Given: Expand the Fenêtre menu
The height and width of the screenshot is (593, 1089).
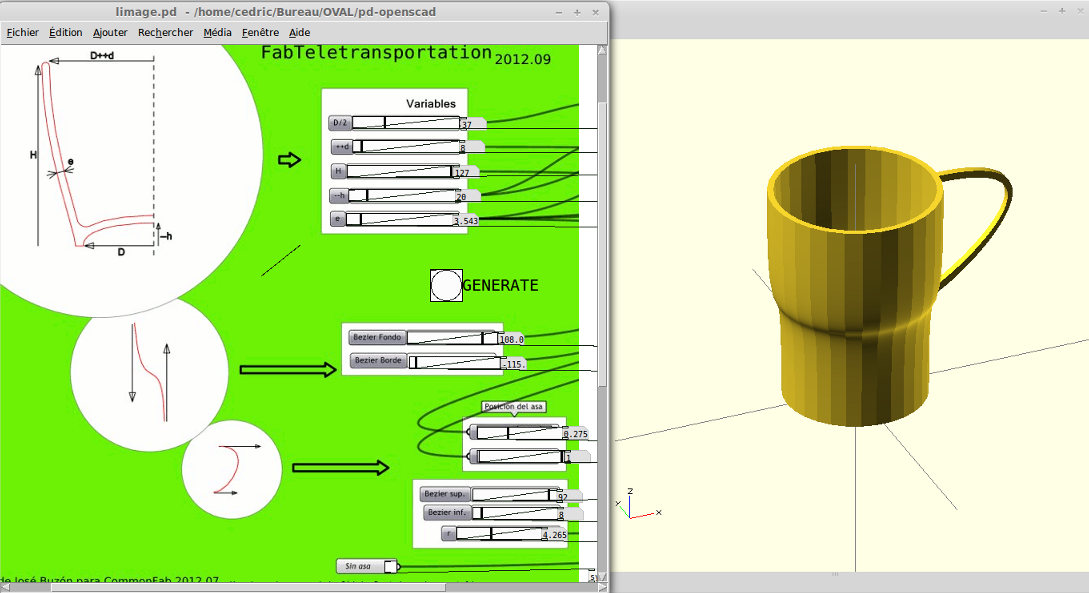Looking at the screenshot, I should click(260, 32).
